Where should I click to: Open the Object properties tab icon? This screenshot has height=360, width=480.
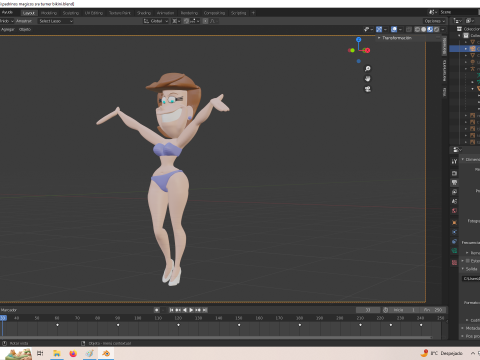tap(454, 222)
